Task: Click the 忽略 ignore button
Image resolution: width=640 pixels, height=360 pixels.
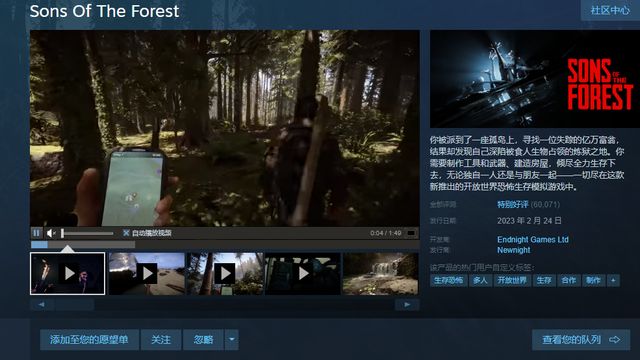Action: 203,340
